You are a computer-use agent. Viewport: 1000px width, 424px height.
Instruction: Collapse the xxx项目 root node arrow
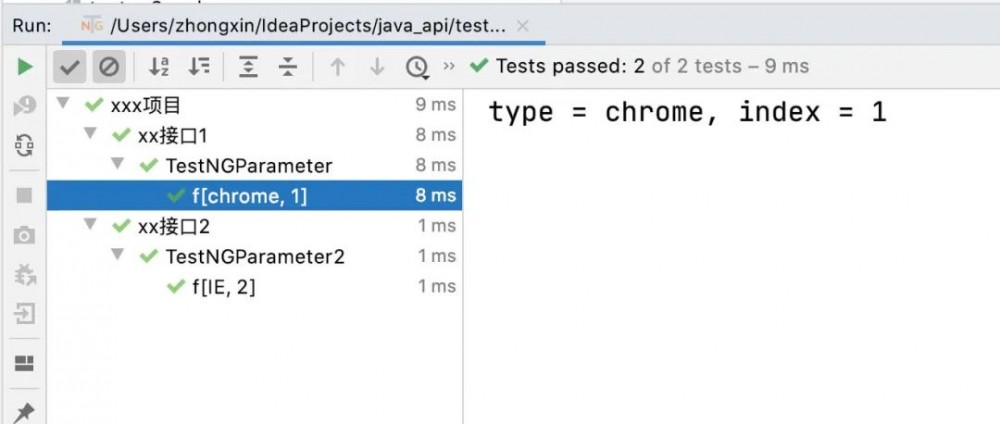pos(66,104)
